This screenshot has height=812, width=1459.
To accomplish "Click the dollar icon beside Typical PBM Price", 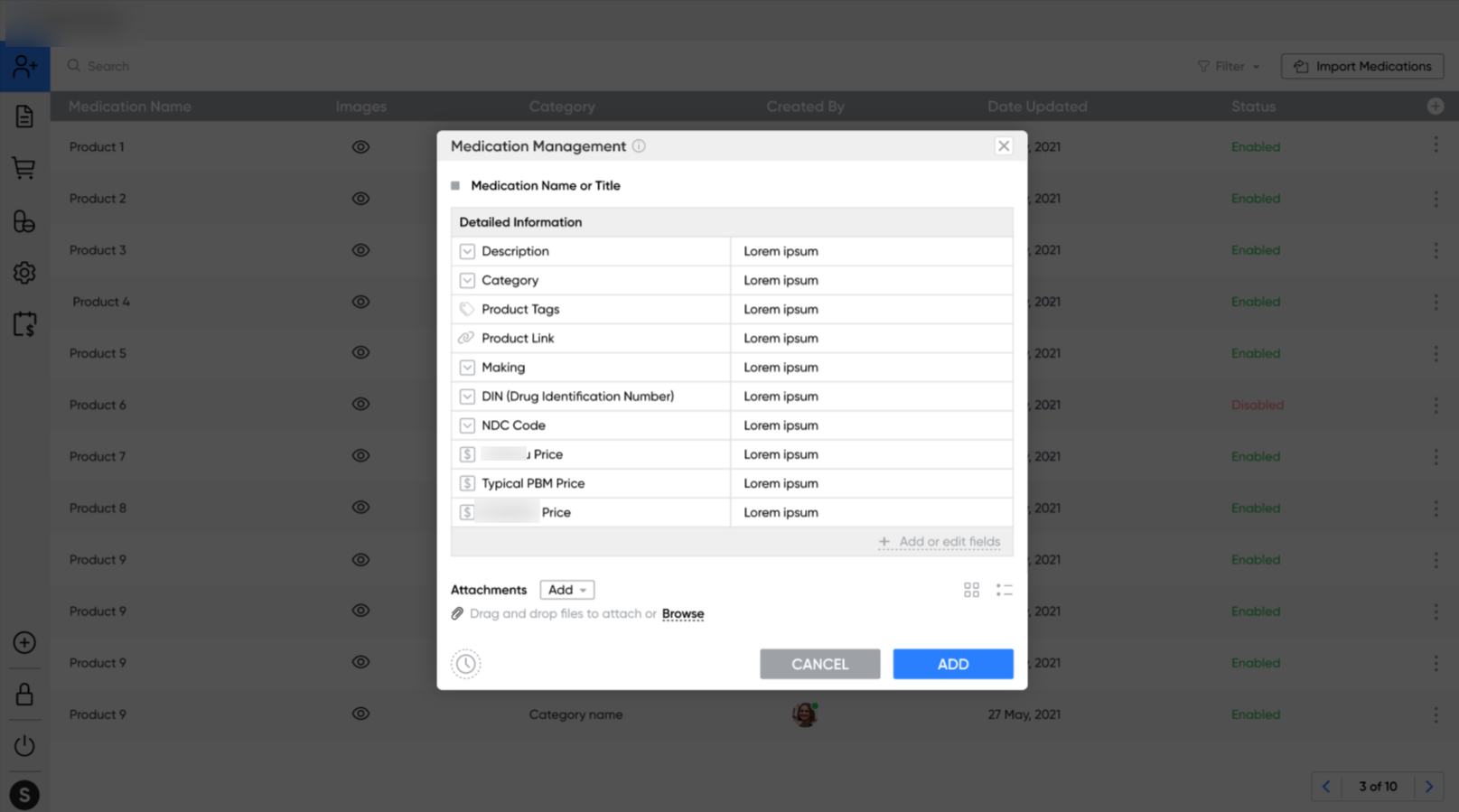I will point(467,483).
